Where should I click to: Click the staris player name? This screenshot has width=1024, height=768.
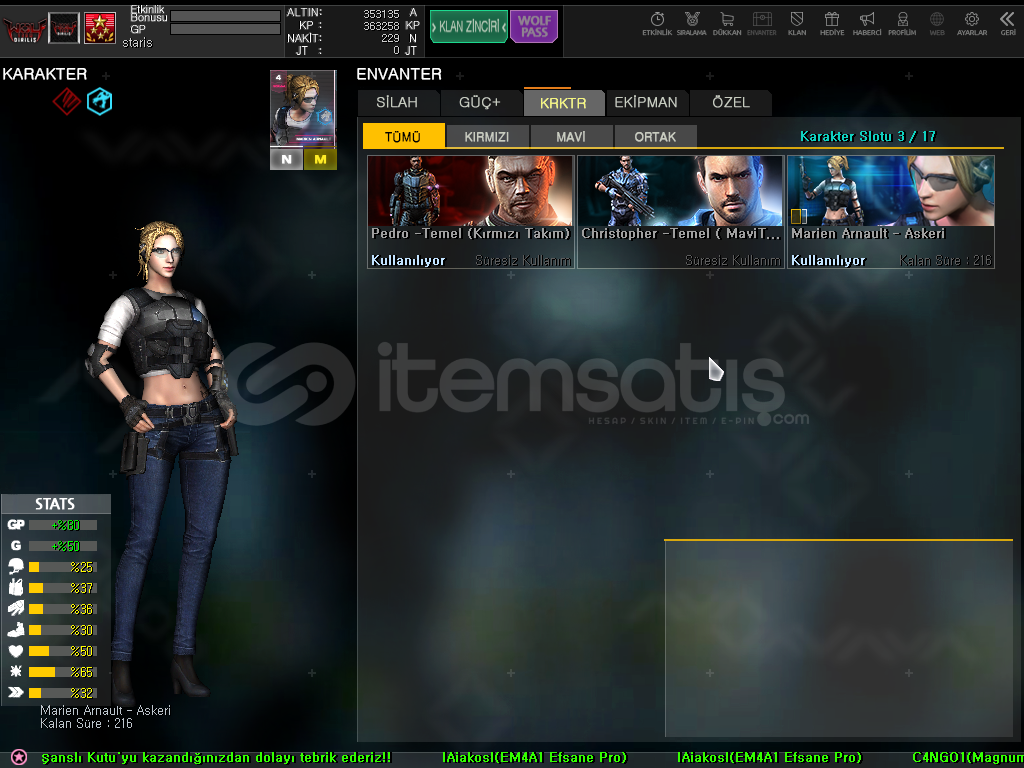pos(137,43)
